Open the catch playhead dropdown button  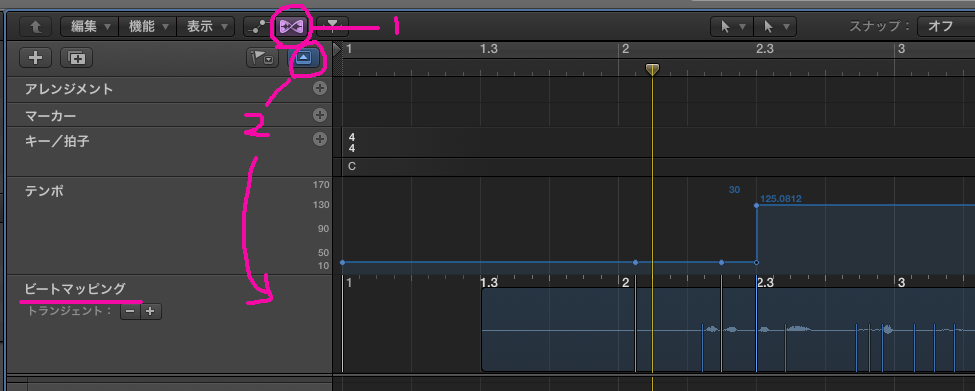coord(333,25)
